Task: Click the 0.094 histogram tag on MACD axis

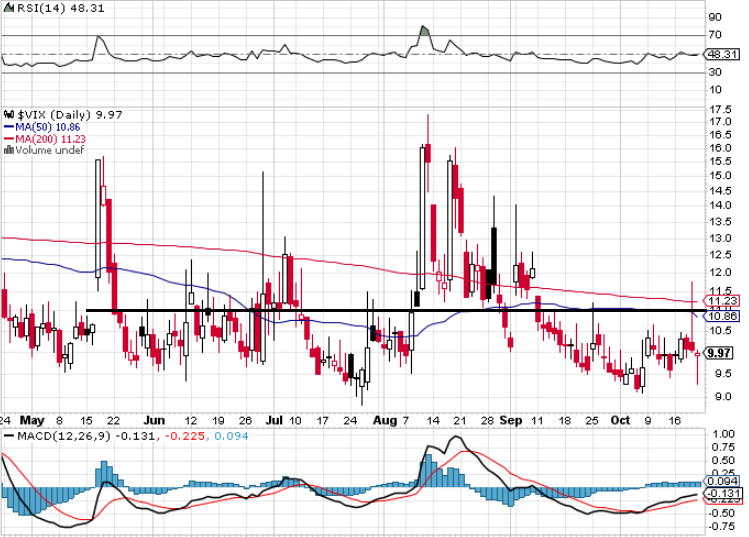Action: (x=721, y=481)
